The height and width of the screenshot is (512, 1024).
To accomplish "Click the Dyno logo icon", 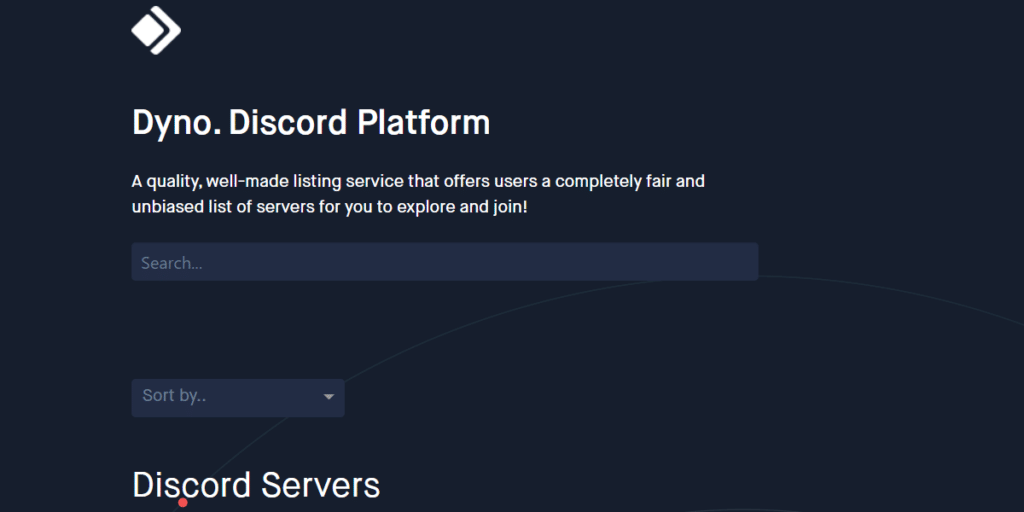I will (156, 30).
